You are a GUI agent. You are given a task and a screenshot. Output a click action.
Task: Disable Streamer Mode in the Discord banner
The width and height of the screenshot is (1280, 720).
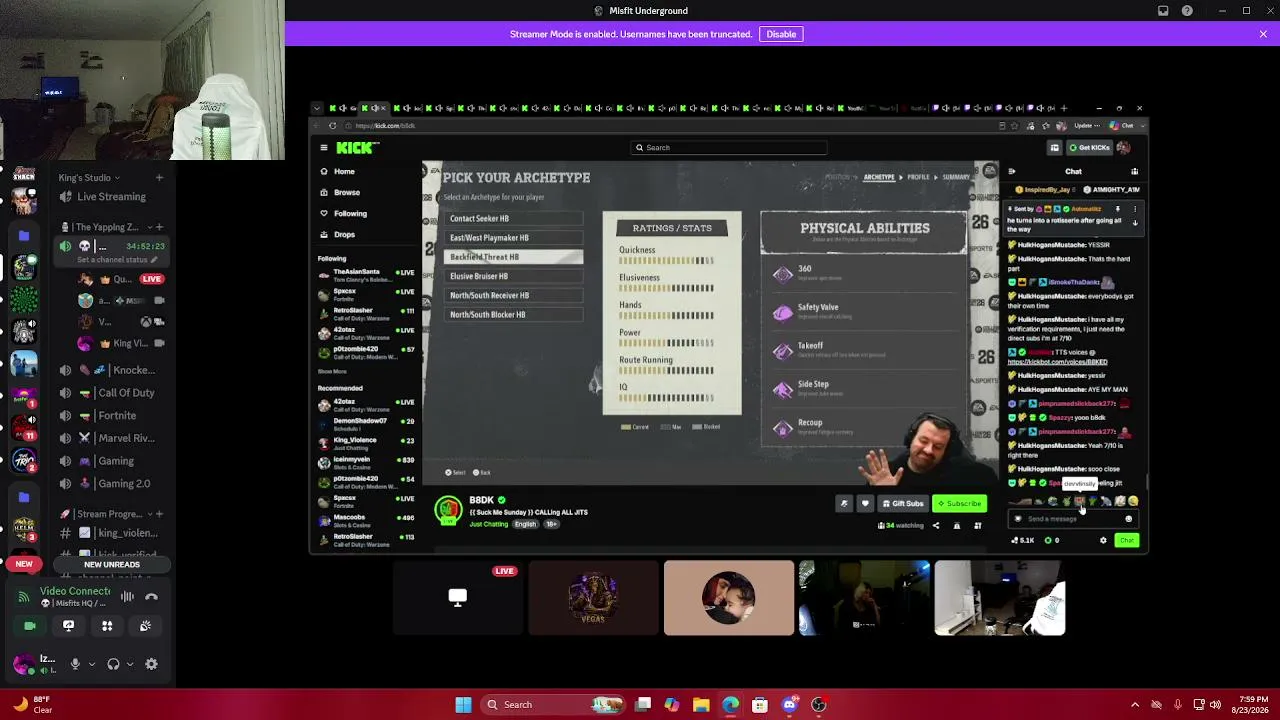(781, 34)
